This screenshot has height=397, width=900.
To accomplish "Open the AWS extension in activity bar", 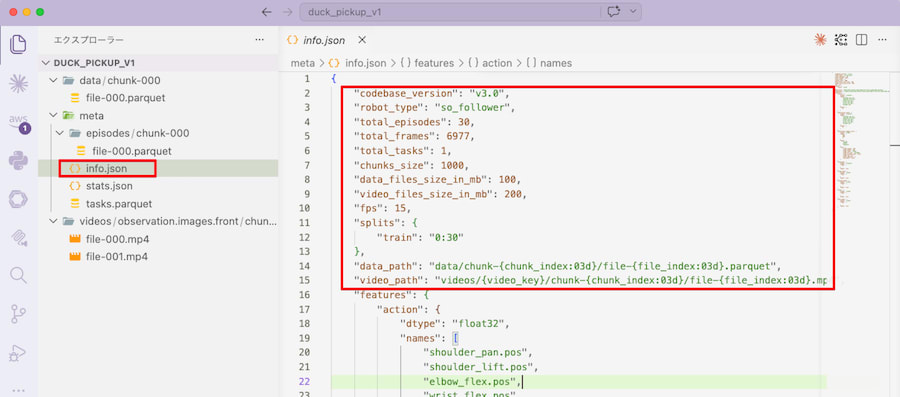I will tap(18, 123).
